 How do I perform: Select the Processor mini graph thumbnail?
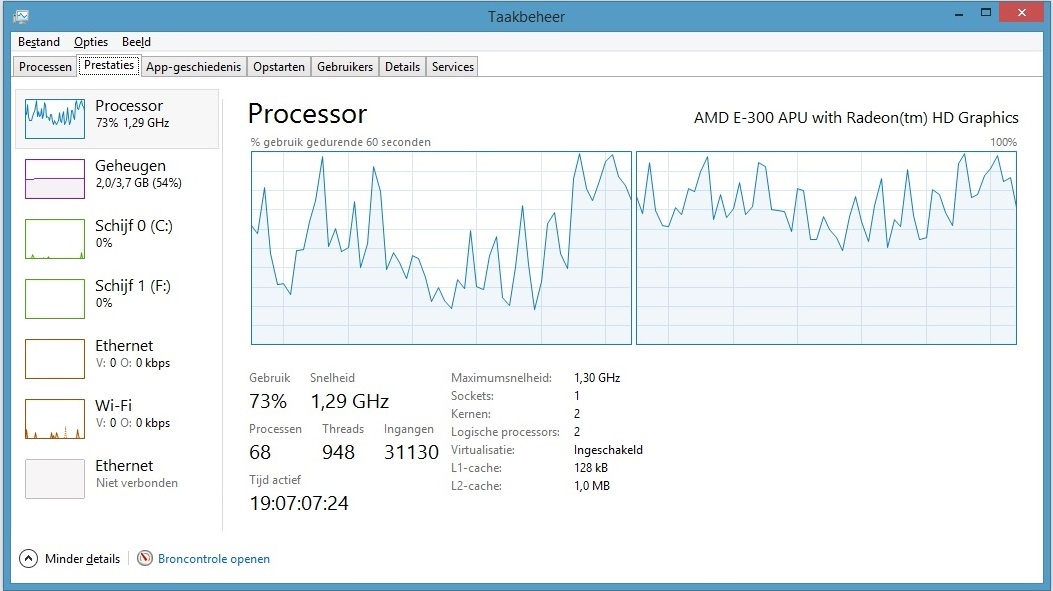[55, 119]
